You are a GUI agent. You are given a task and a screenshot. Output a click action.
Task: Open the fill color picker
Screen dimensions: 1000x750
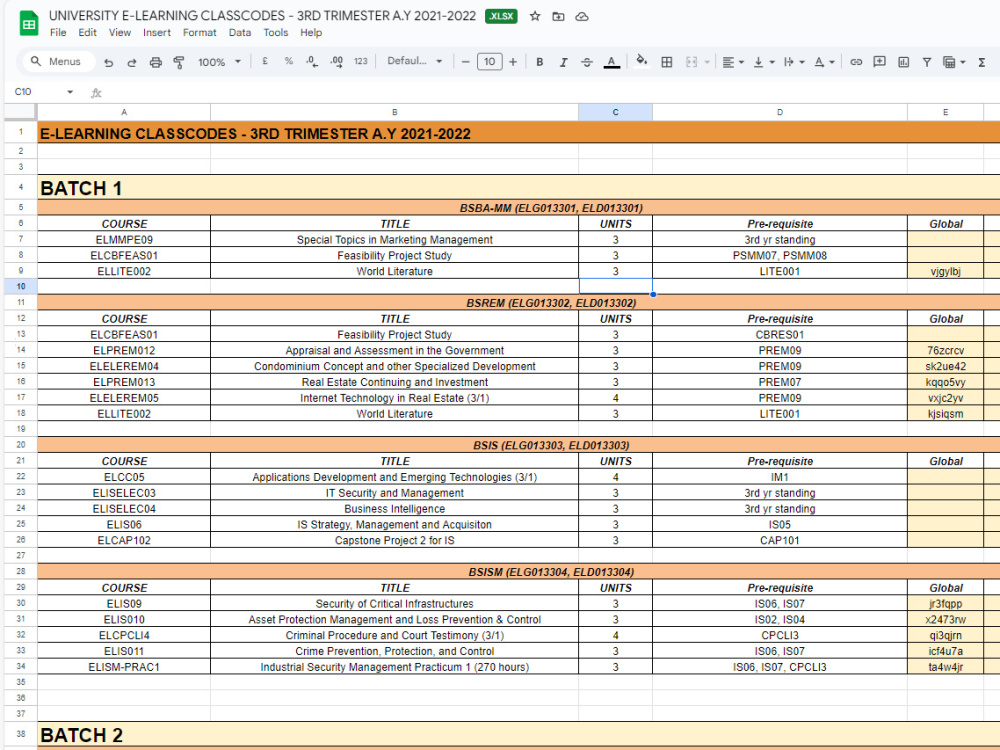coord(642,61)
